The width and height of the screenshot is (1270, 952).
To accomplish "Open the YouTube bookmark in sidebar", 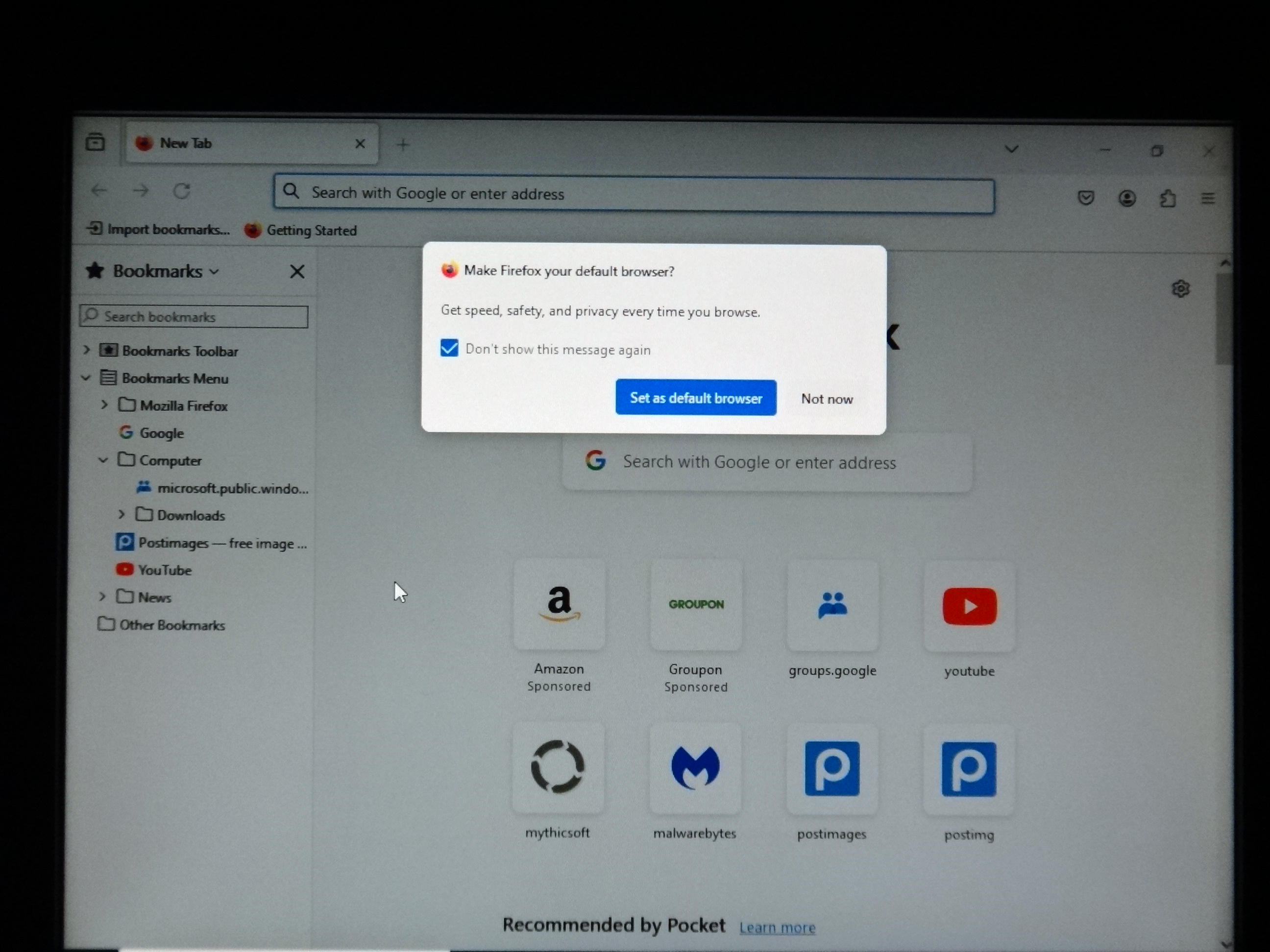I will [154, 570].
